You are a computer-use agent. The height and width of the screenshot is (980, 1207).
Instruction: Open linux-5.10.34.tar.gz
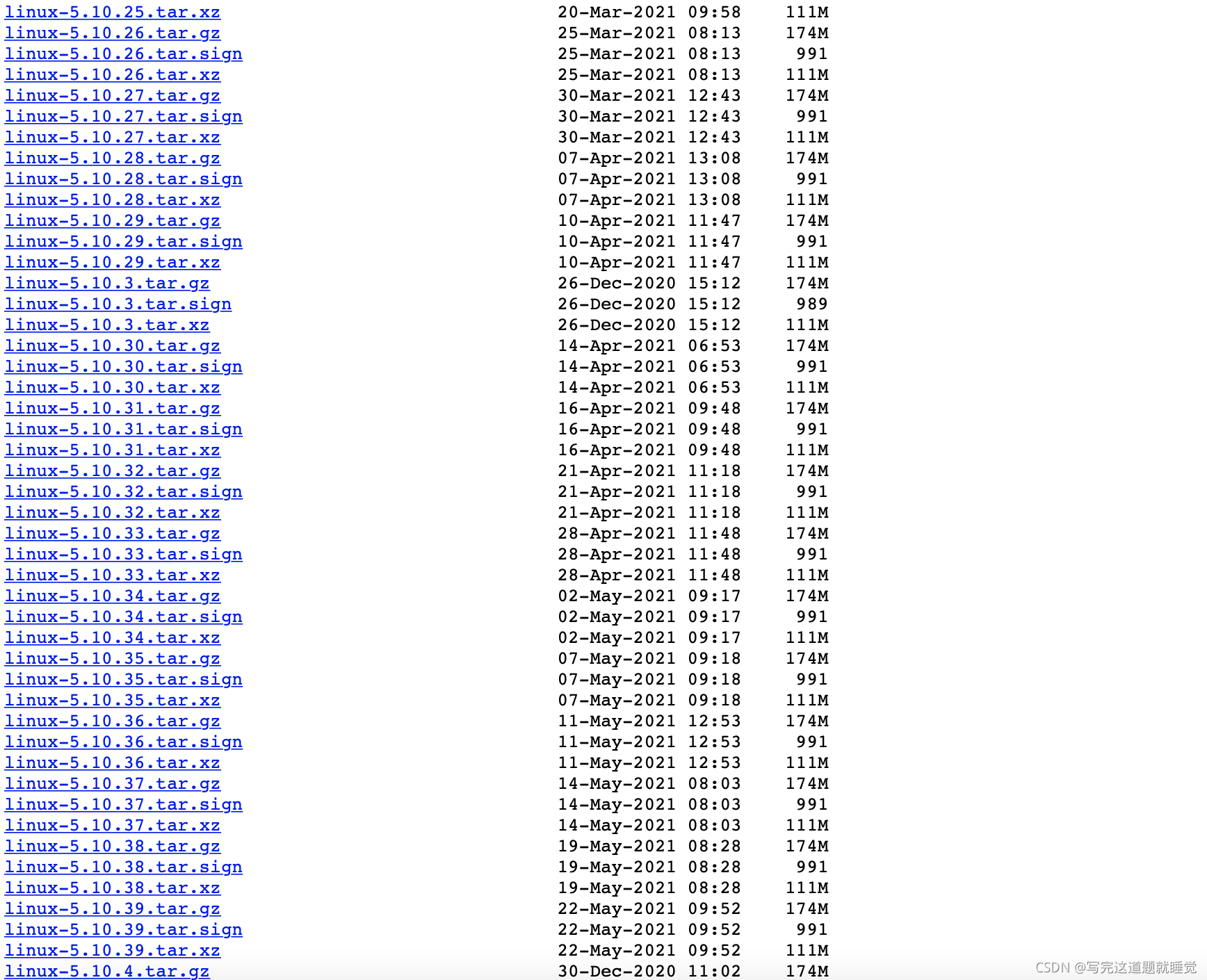(113, 596)
